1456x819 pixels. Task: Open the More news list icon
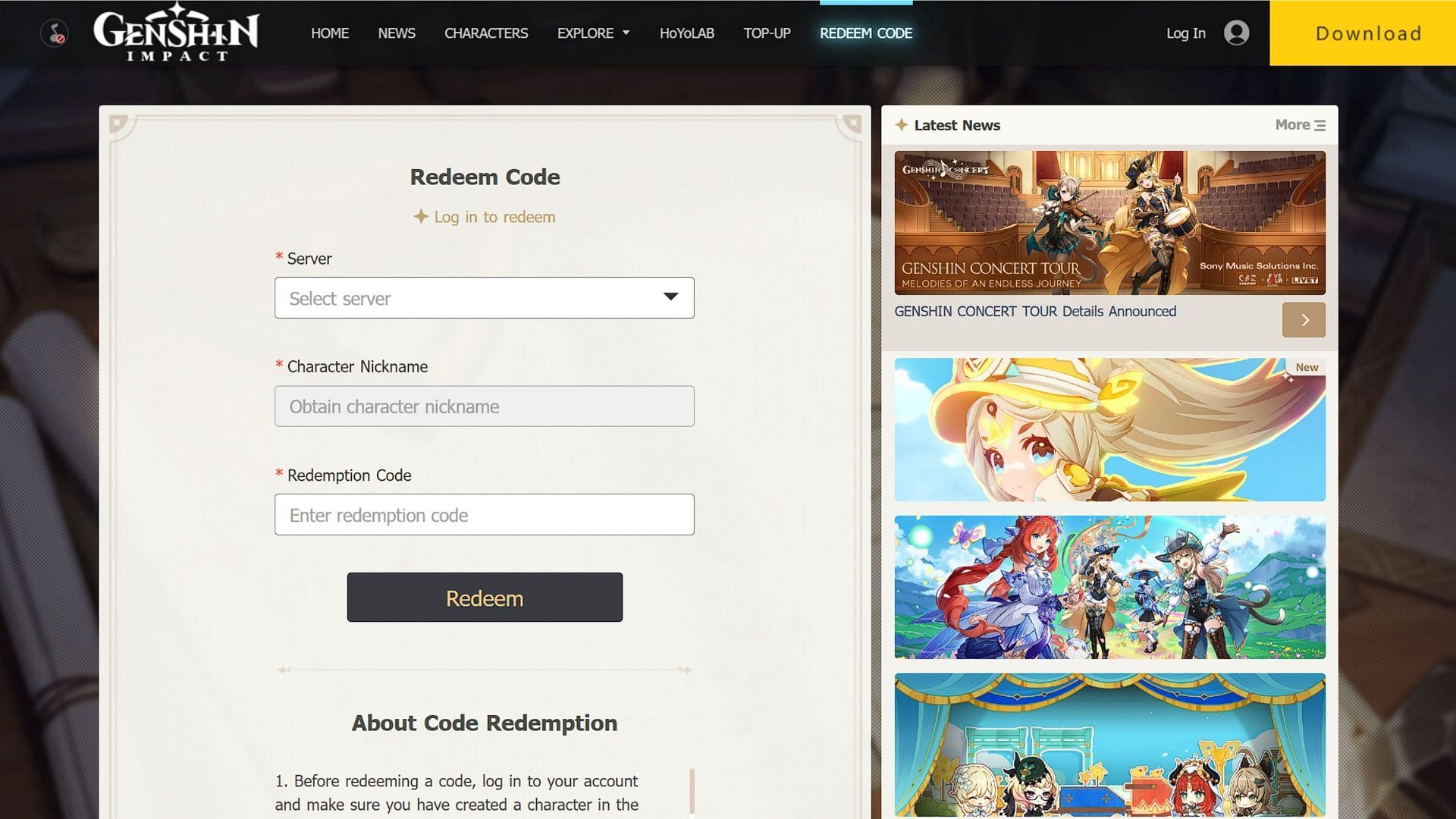click(1320, 126)
